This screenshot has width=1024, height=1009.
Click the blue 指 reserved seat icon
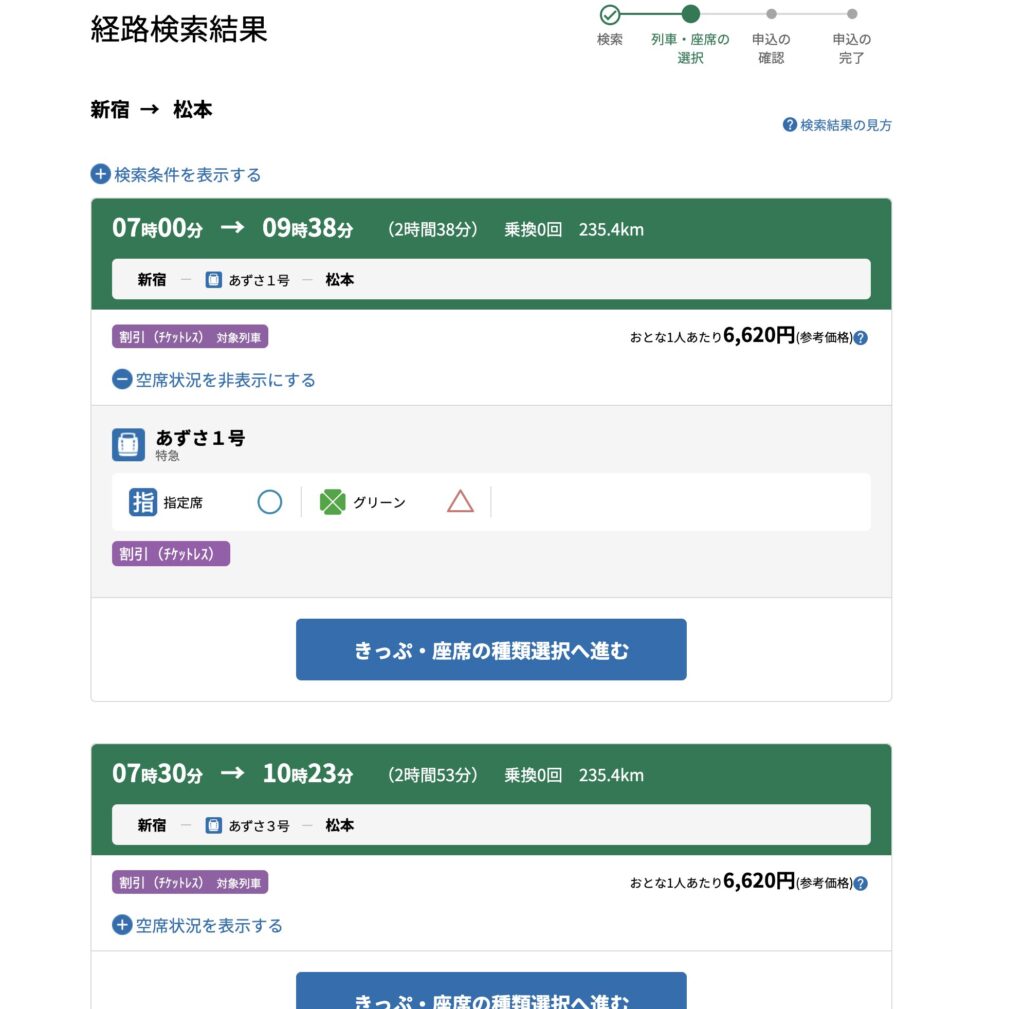point(143,502)
